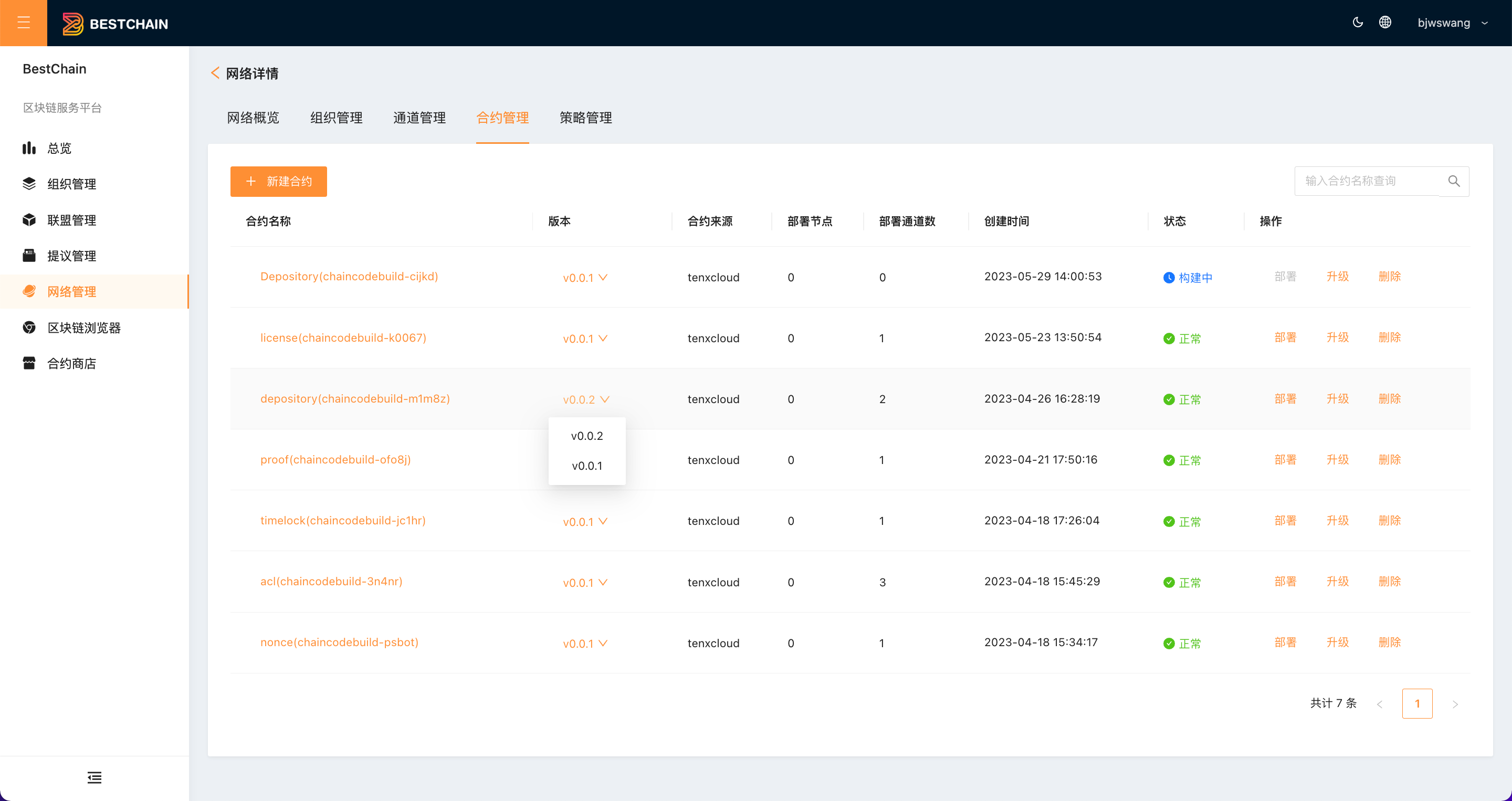Select v0.0.2 in the version popup

587,436
